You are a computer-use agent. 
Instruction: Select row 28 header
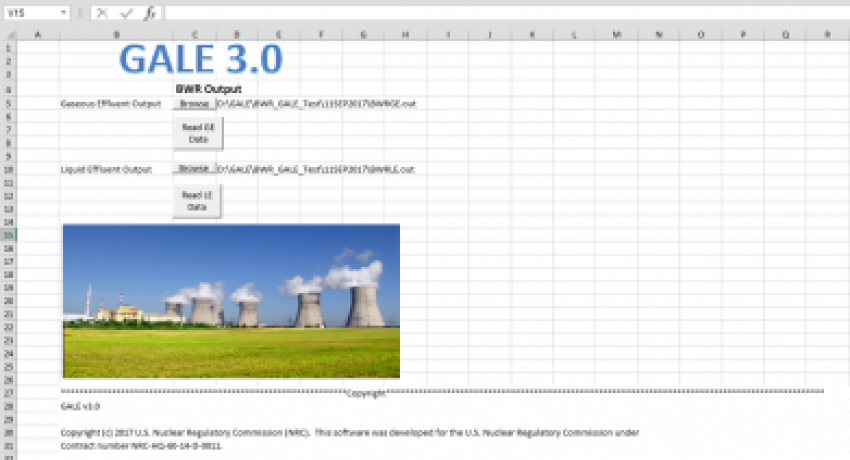tap(8, 406)
